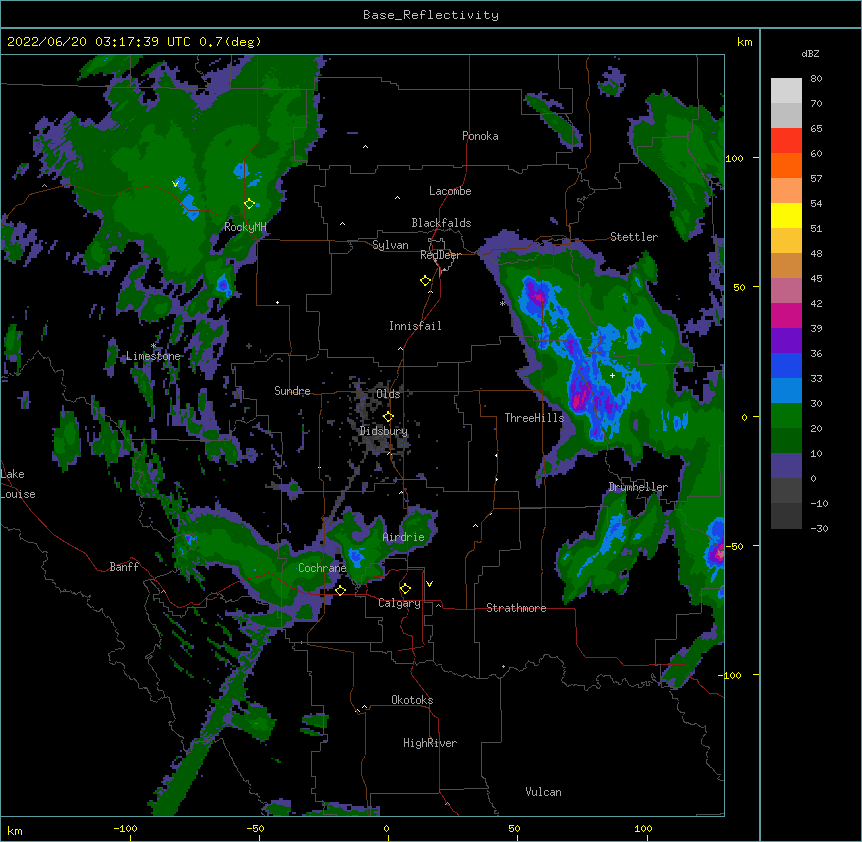
Task: Pick the dark green 10-20 dBZ swatch
Action: pyautogui.click(x=786, y=440)
